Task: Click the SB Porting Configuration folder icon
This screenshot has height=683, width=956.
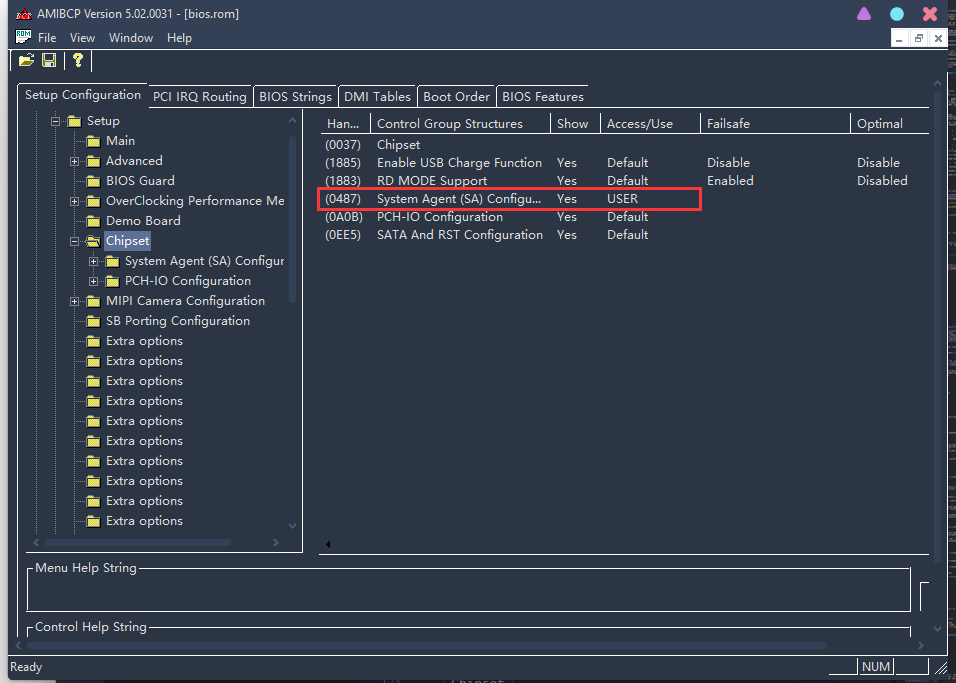Action: (93, 321)
